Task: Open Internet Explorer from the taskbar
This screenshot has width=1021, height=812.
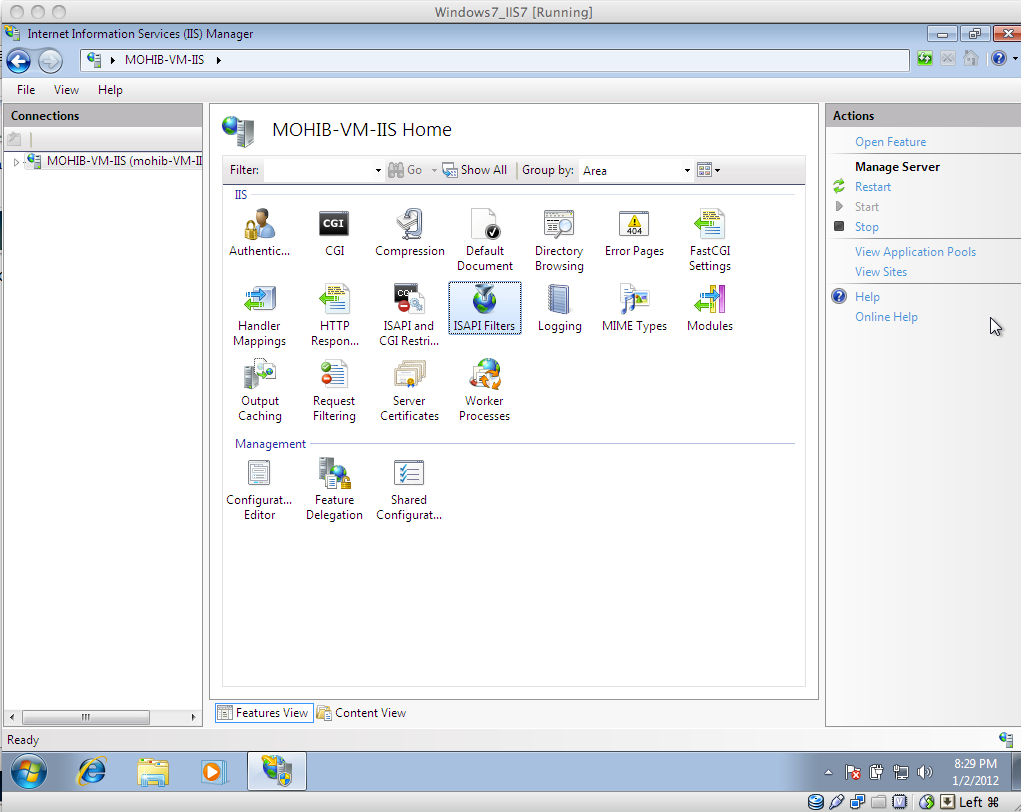Action: (x=92, y=771)
